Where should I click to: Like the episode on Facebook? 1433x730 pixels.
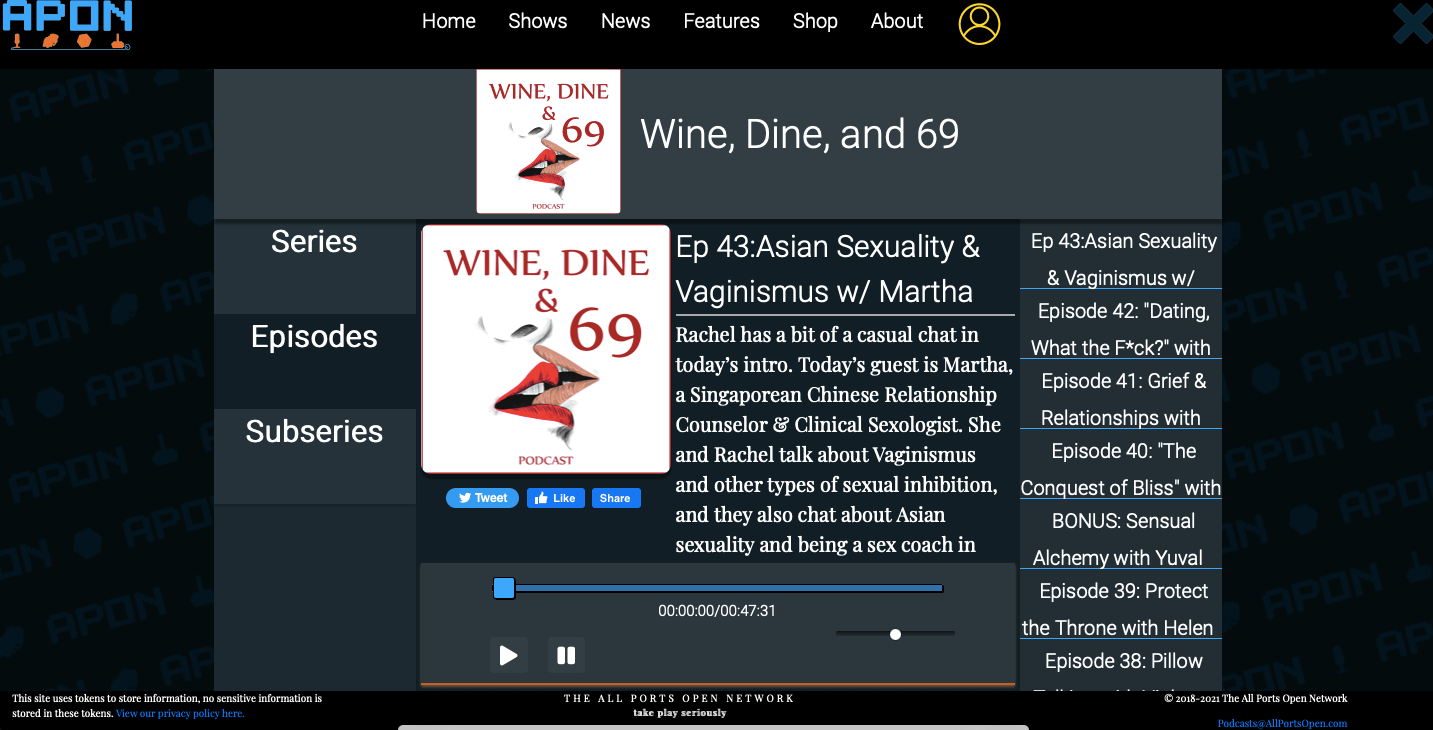[x=555, y=498]
